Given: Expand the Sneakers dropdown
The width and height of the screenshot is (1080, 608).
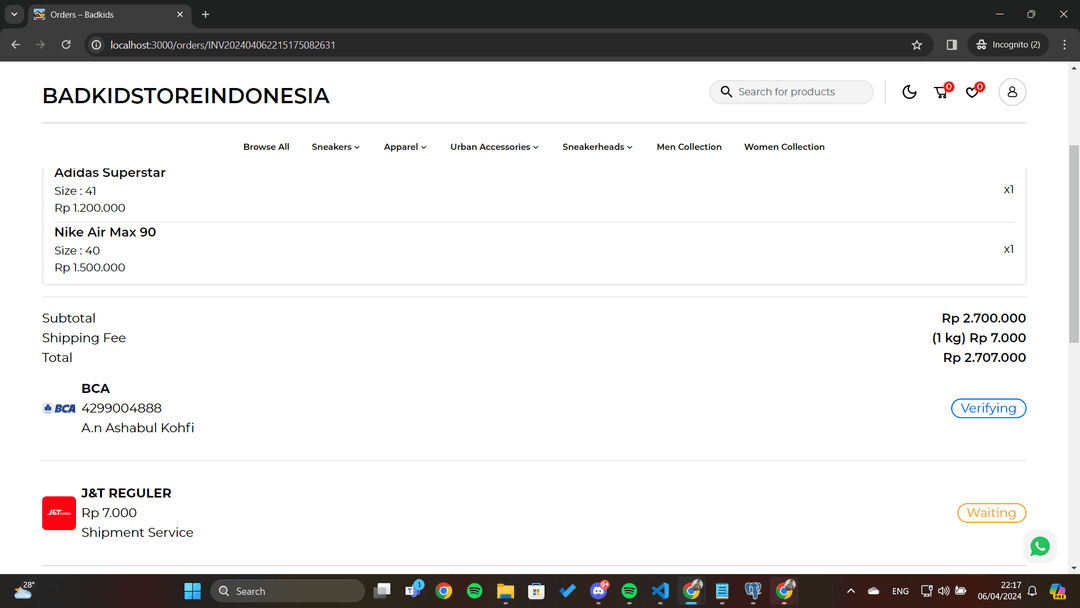Looking at the screenshot, I should click(335, 147).
